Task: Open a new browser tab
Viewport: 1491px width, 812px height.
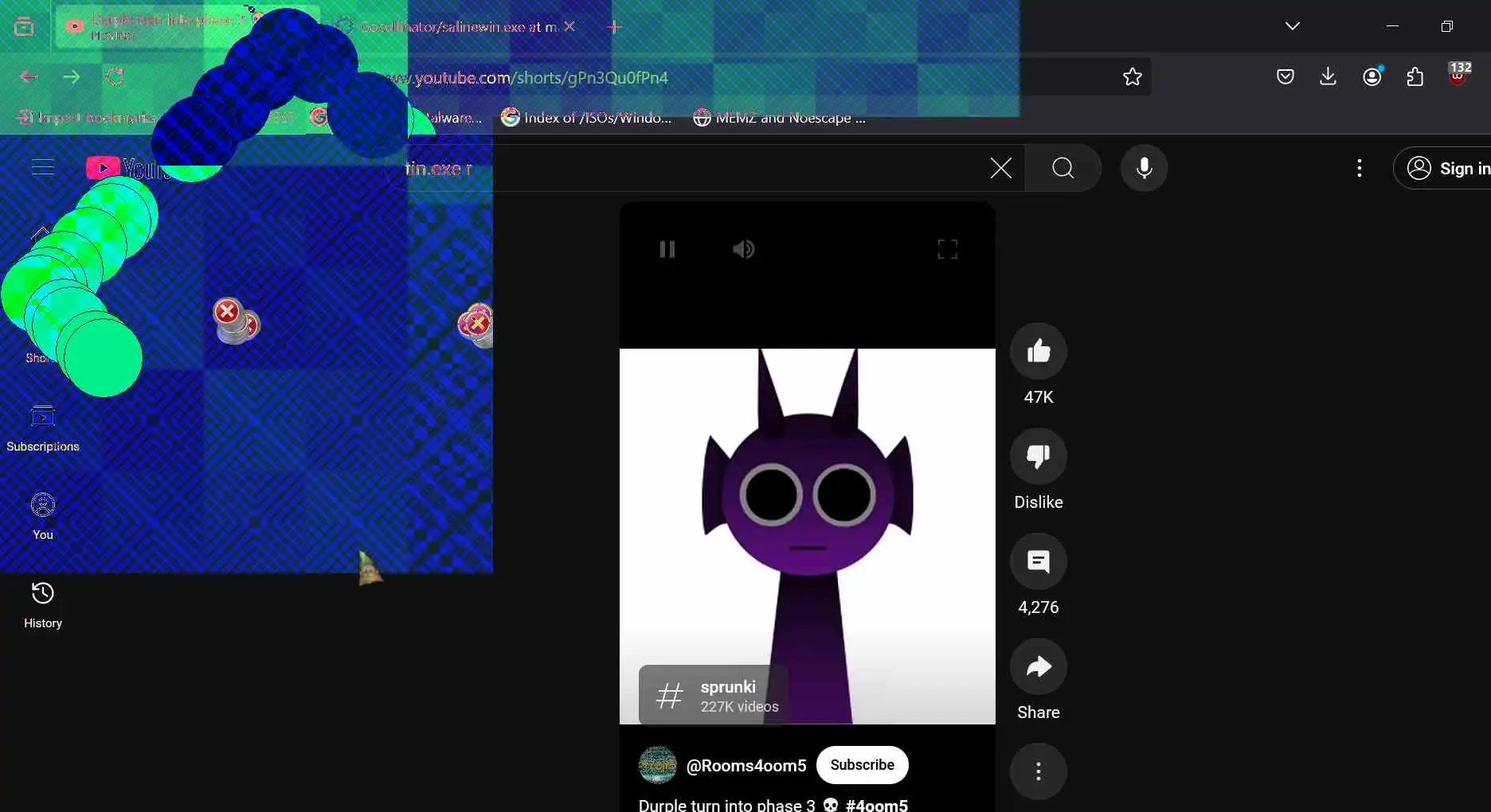Action: point(614,27)
